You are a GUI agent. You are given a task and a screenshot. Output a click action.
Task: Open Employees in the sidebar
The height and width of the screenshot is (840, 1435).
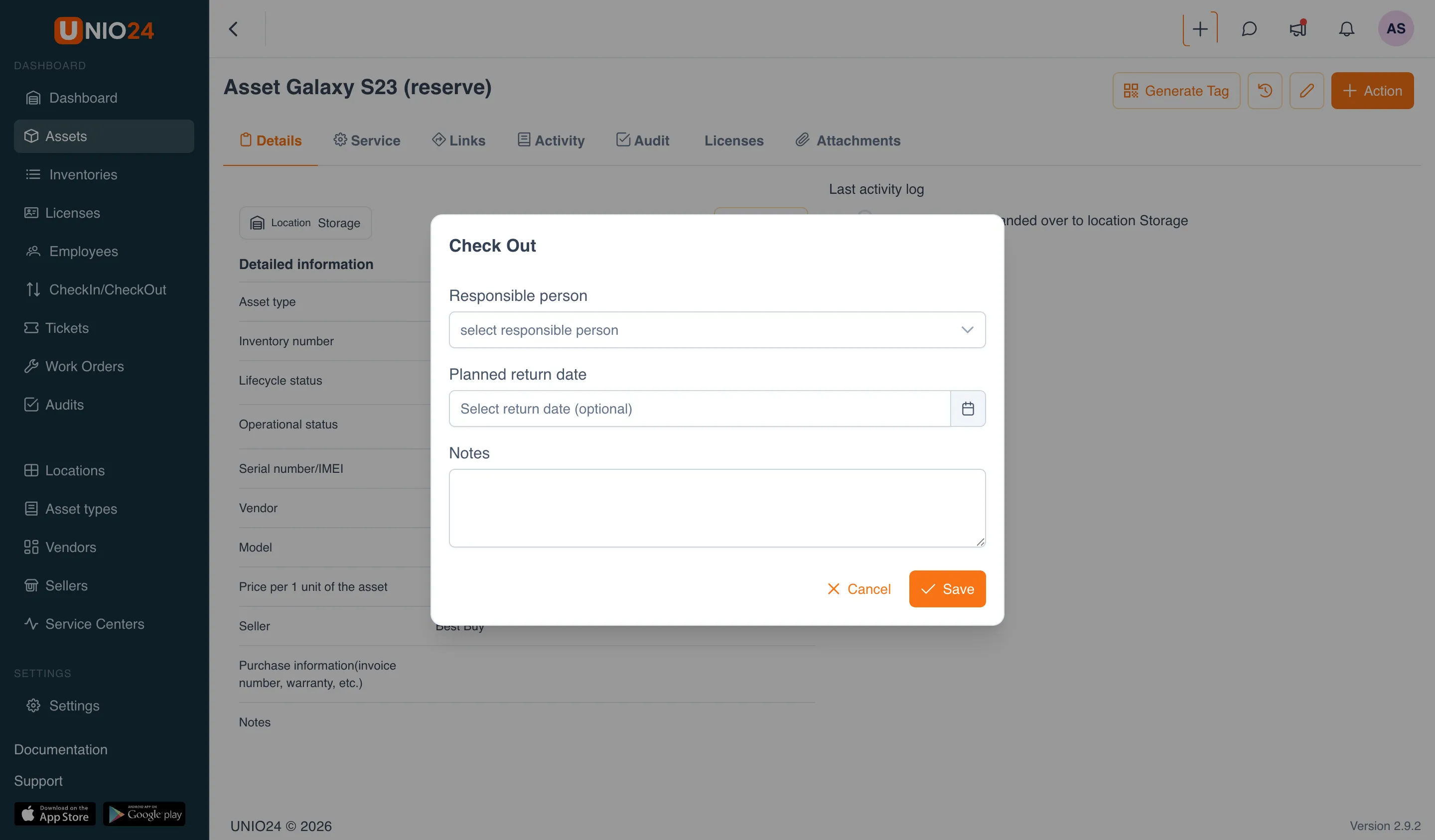[x=104, y=251]
